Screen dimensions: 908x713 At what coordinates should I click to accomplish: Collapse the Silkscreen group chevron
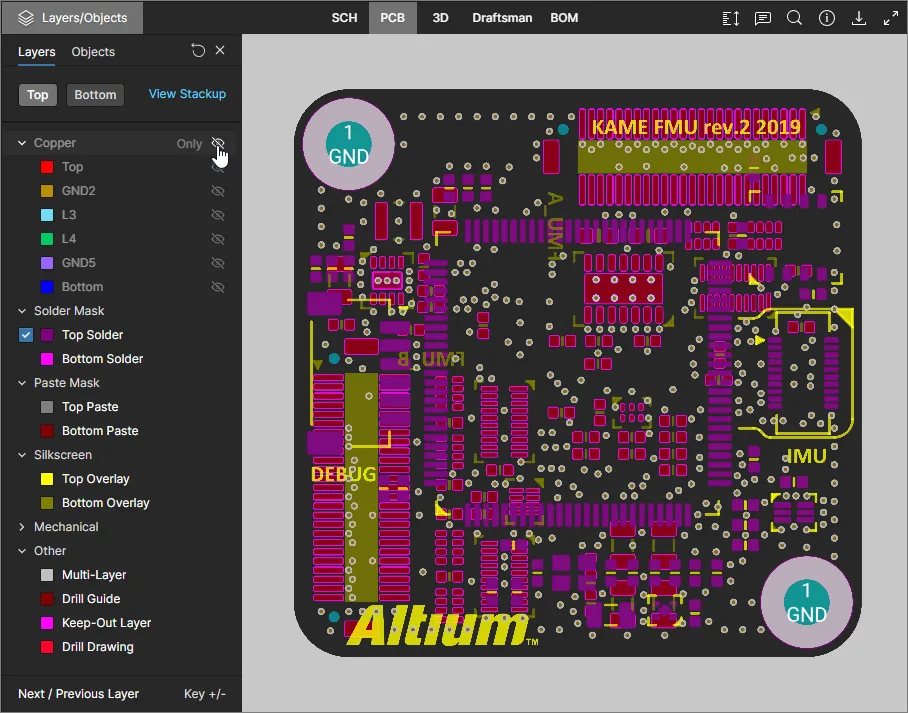tap(22, 455)
